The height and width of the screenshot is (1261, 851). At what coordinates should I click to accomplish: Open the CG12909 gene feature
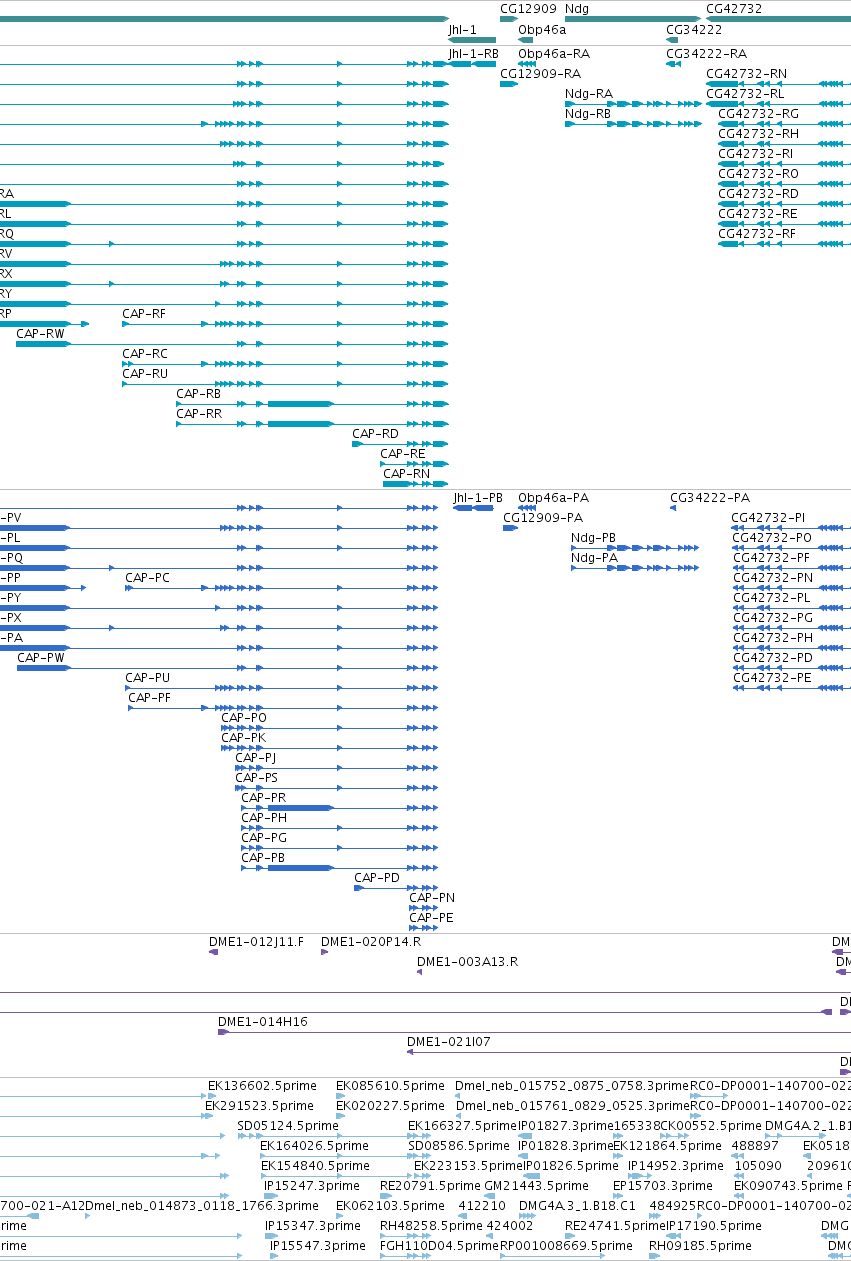pos(510,19)
